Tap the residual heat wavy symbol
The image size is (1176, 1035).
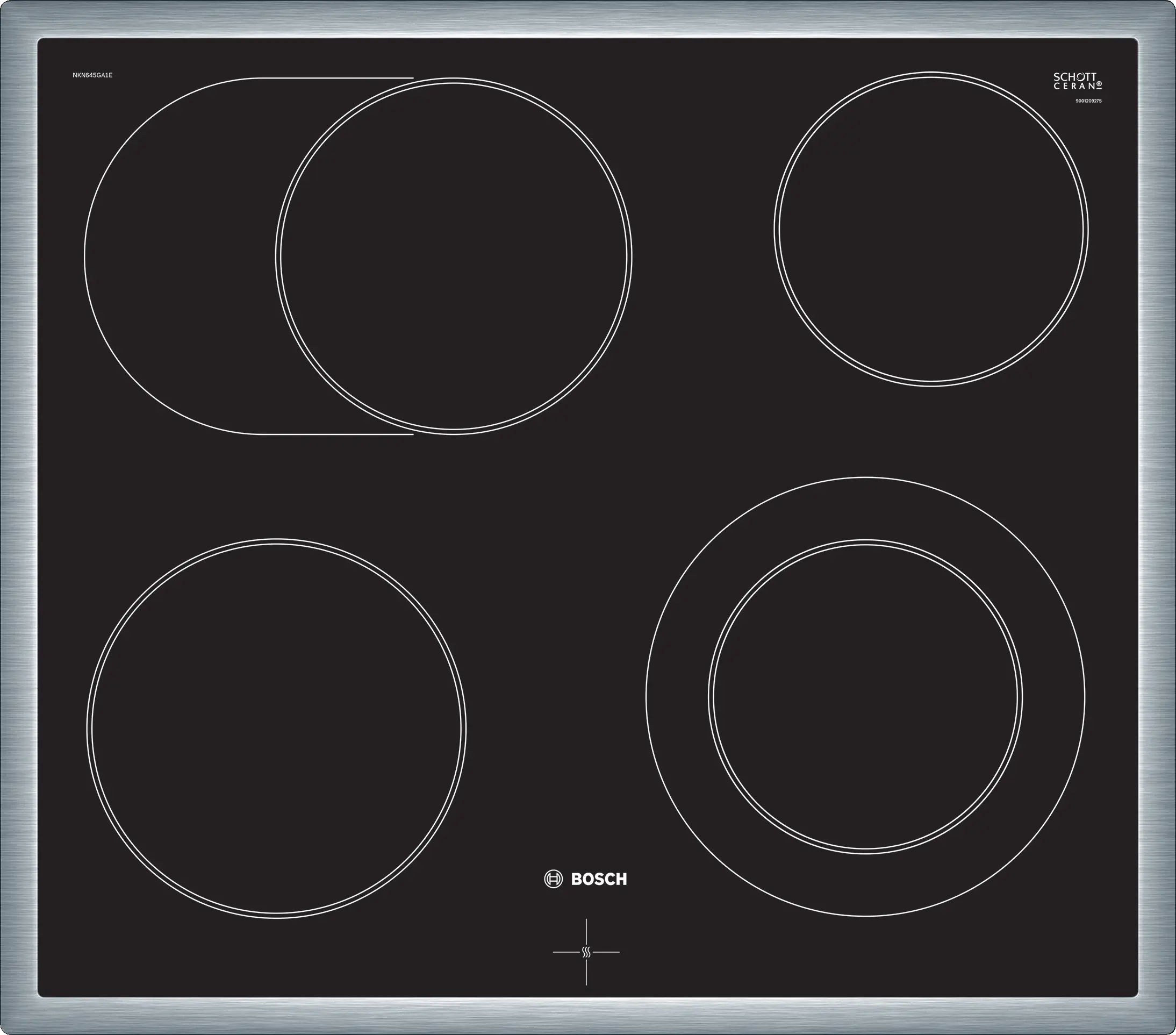click(x=586, y=952)
